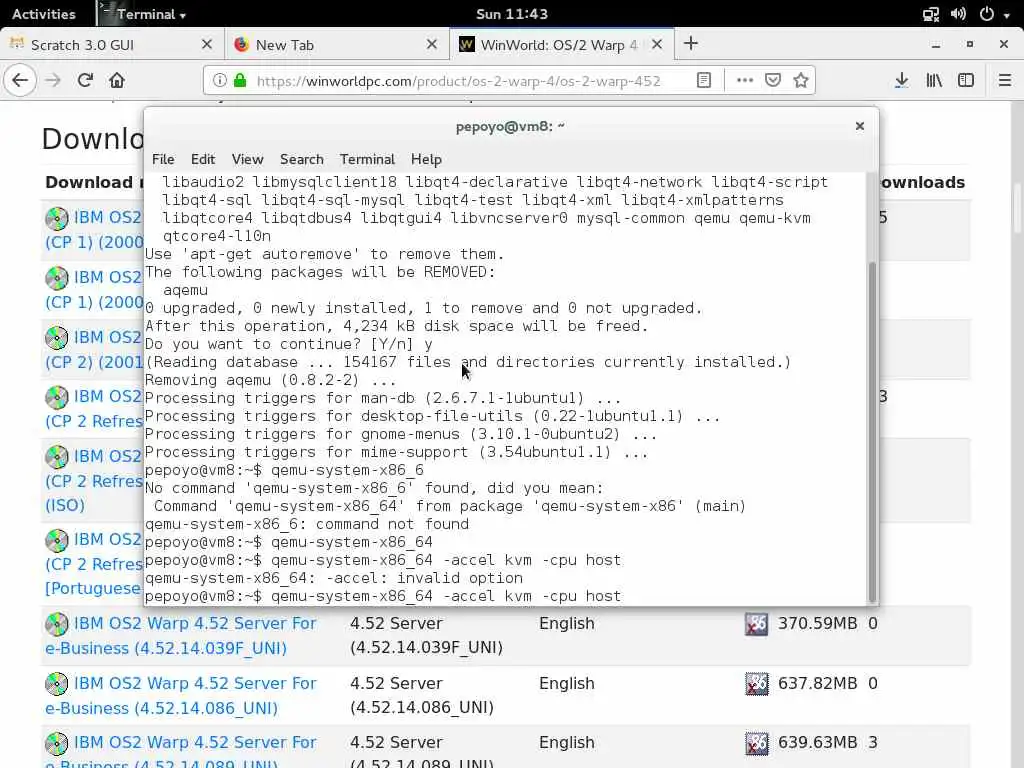This screenshot has height=768, width=1024.
Task: Click the Download column header
Action: [x=93, y=182]
